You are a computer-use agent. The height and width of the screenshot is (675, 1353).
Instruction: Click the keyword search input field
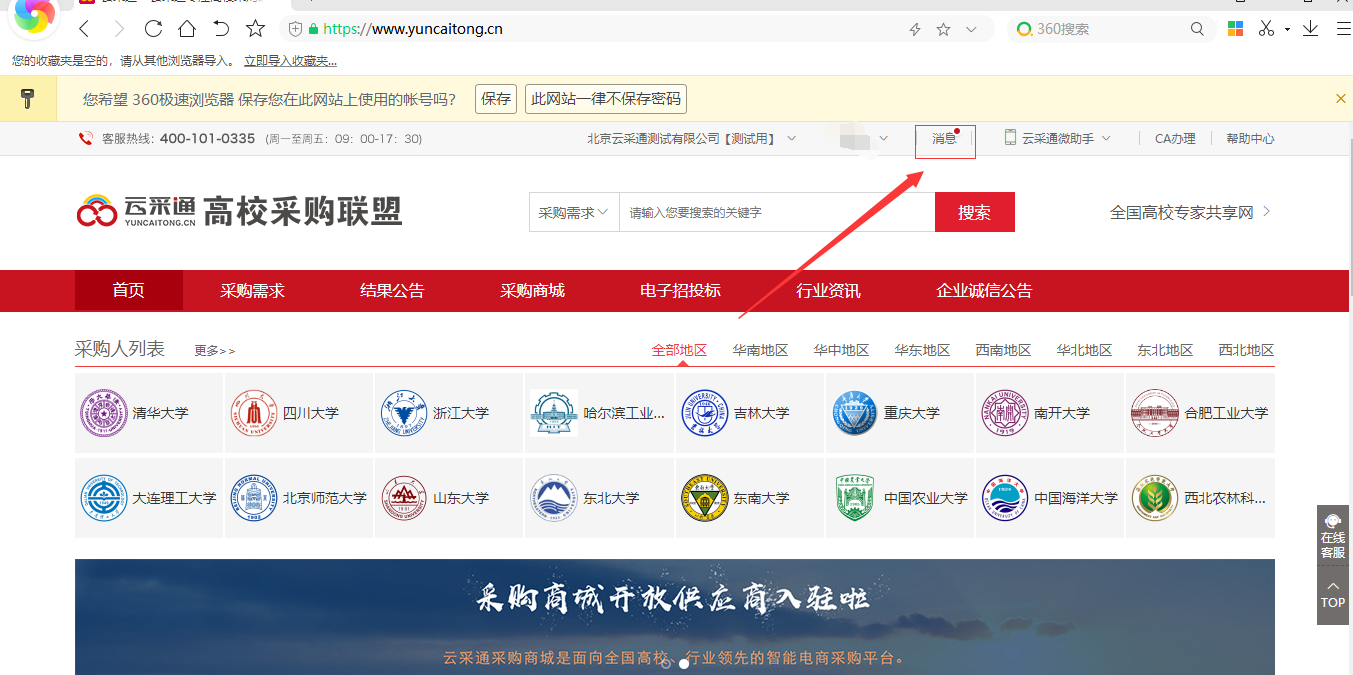tap(777, 212)
